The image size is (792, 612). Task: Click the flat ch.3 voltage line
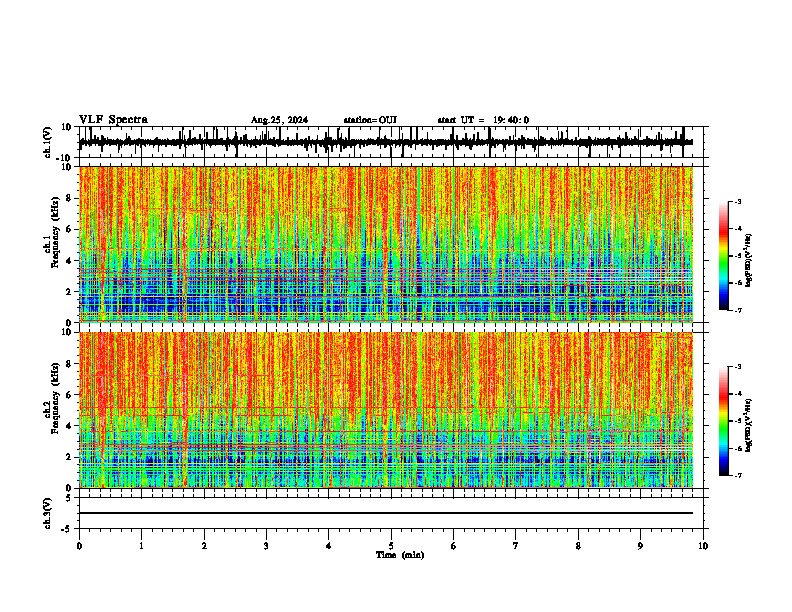click(x=386, y=513)
